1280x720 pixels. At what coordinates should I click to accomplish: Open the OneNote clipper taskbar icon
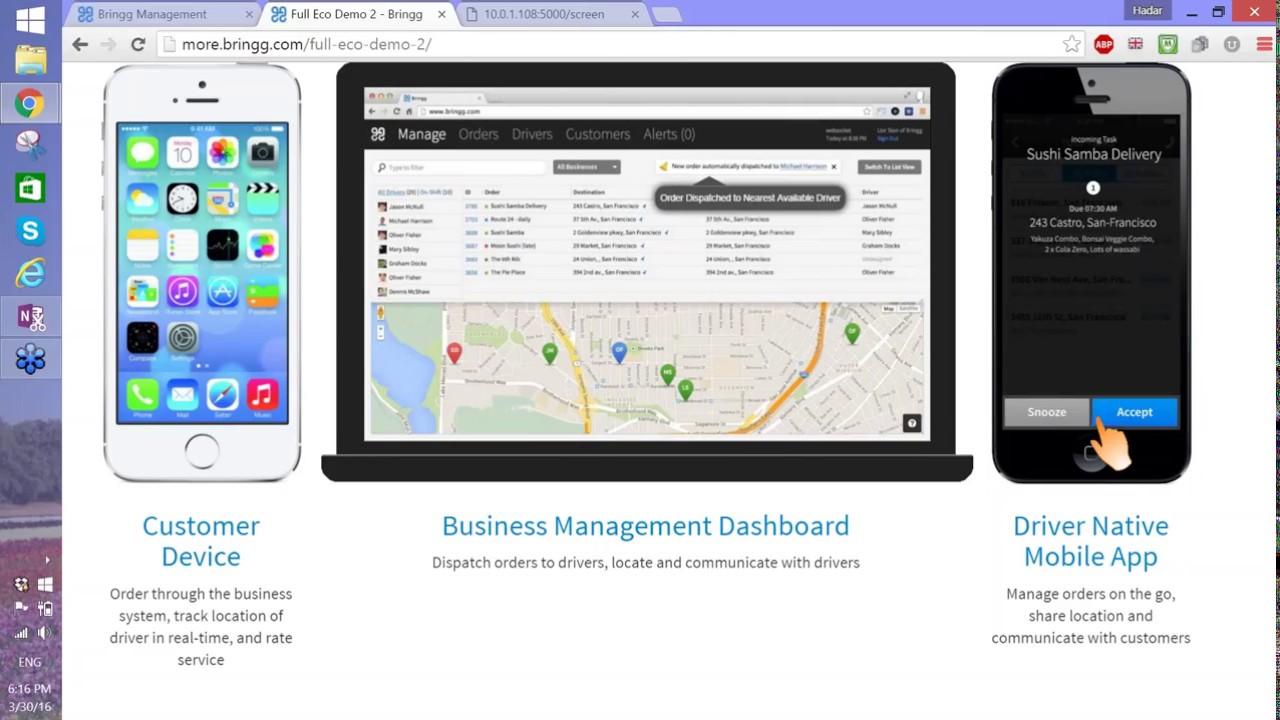pos(30,317)
